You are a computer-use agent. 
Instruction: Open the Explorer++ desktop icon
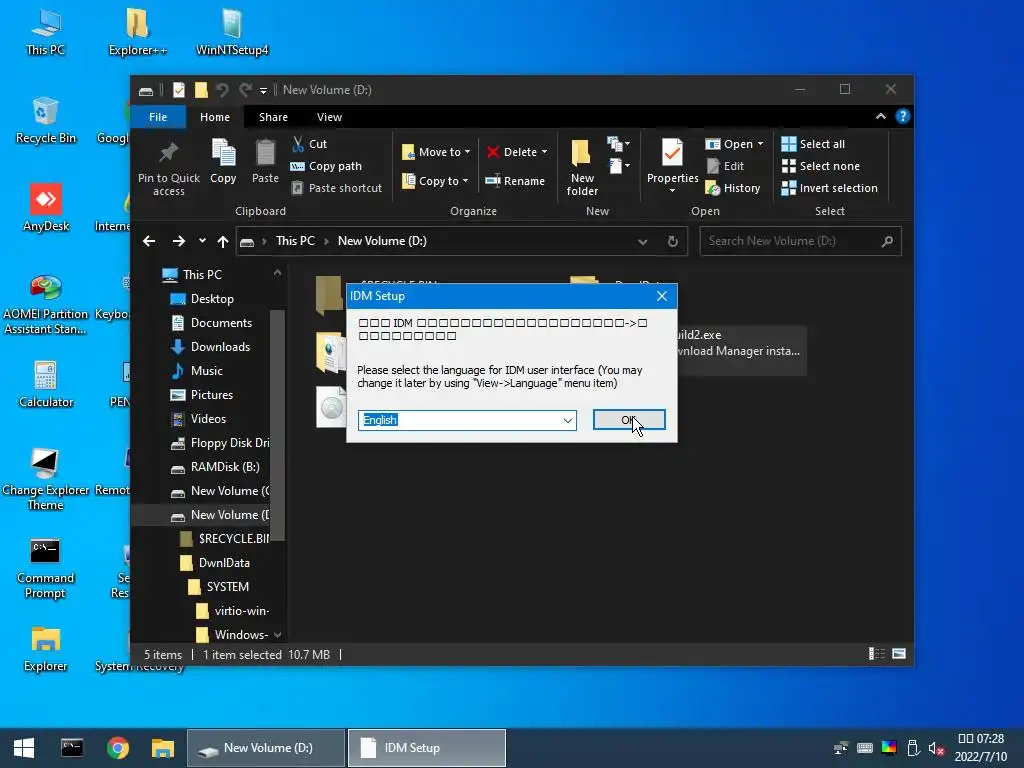[137, 33]
